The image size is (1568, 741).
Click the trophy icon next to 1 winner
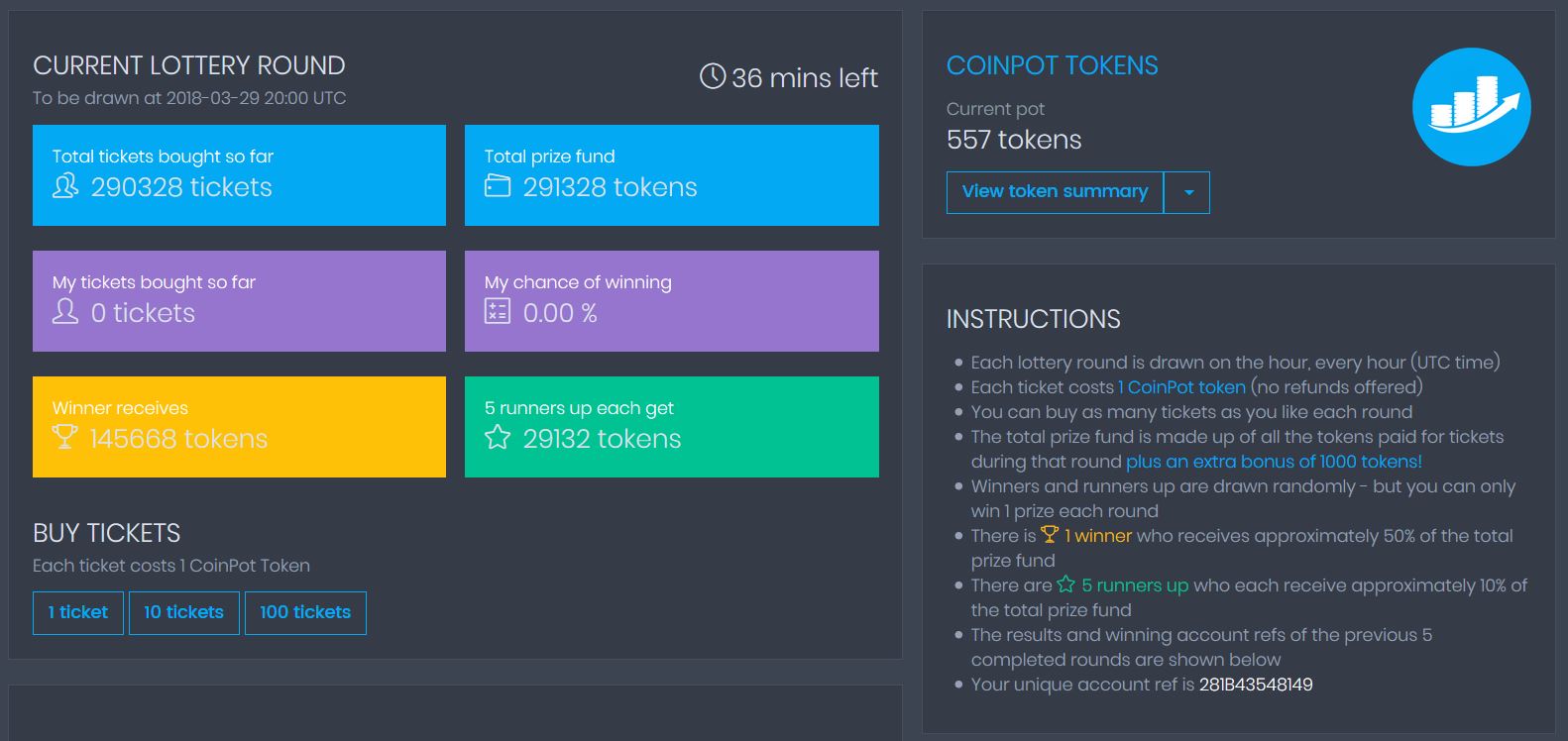click(1050, 535)
